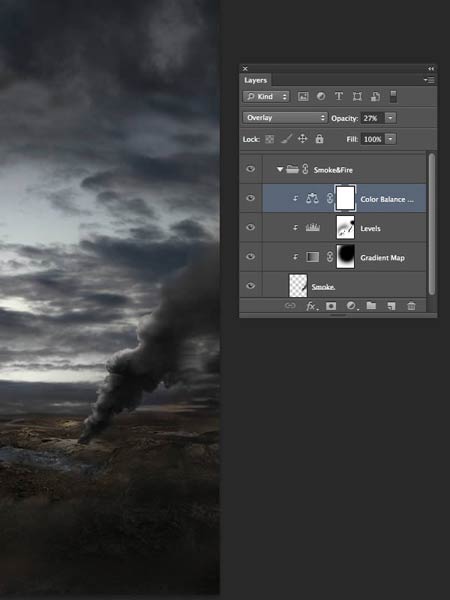Lock transparent pixels
The width and height of the screenshot is (450, 600).
coord(269,139)
